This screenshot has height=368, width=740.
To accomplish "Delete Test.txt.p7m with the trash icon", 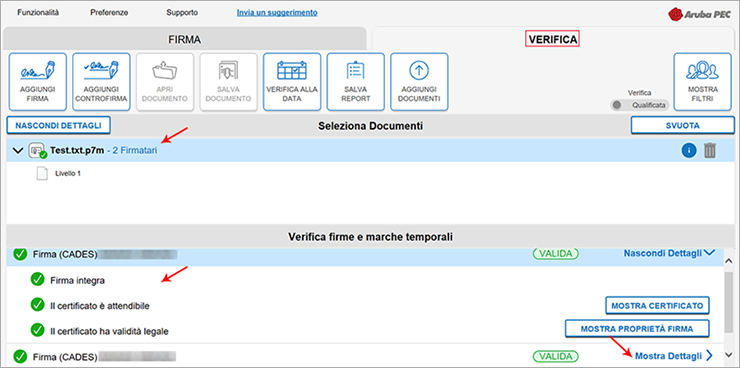I will click(x=710, y=151).
